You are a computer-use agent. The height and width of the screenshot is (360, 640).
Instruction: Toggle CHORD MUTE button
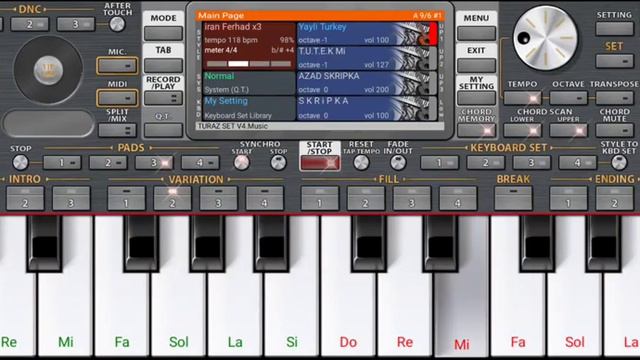pyautogui.click(x=614, y=130)
